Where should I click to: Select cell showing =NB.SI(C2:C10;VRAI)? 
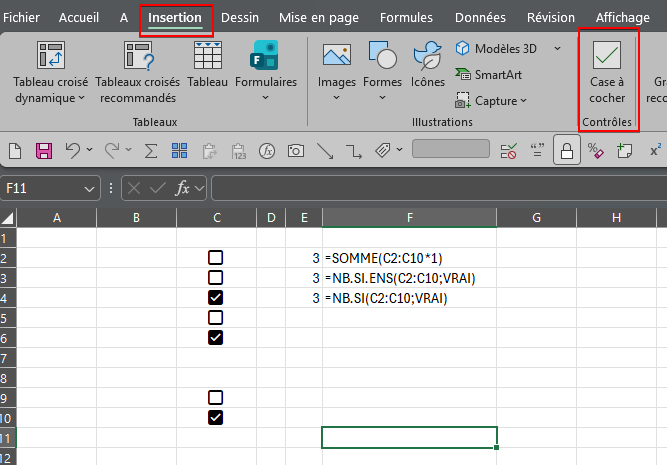coord(409,298)
